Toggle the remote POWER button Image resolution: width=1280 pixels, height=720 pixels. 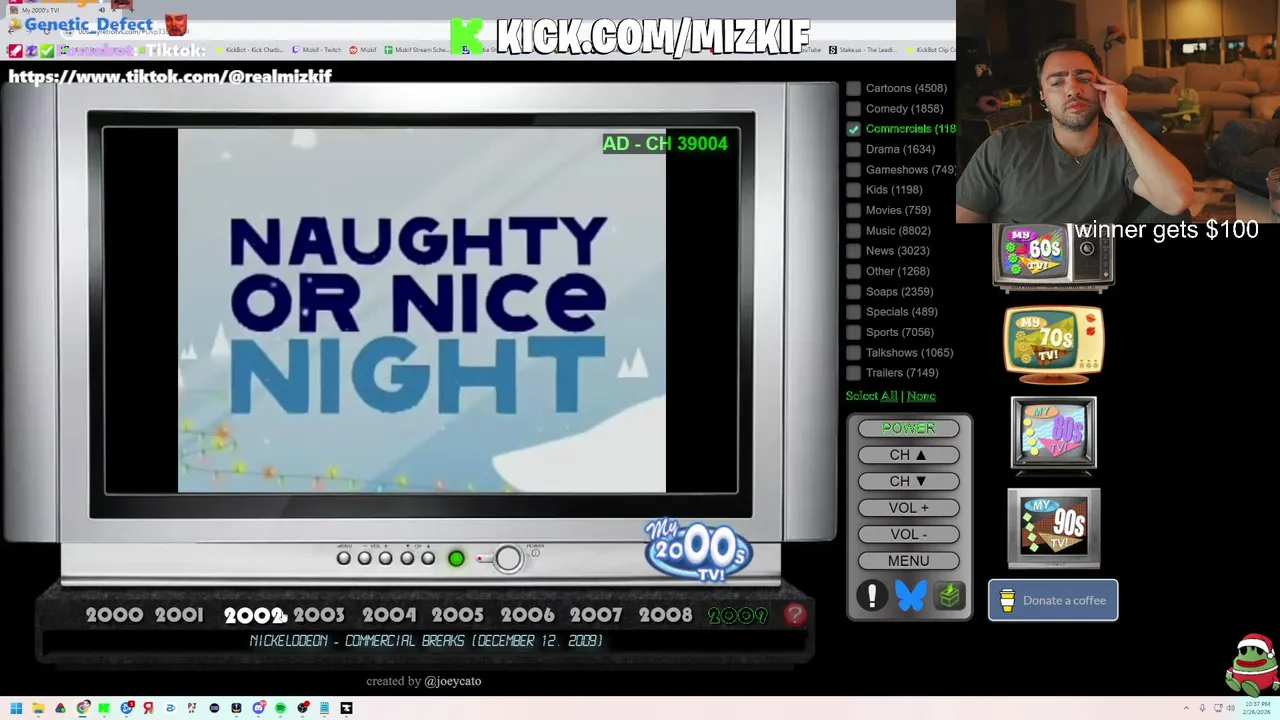pos(908,428)
